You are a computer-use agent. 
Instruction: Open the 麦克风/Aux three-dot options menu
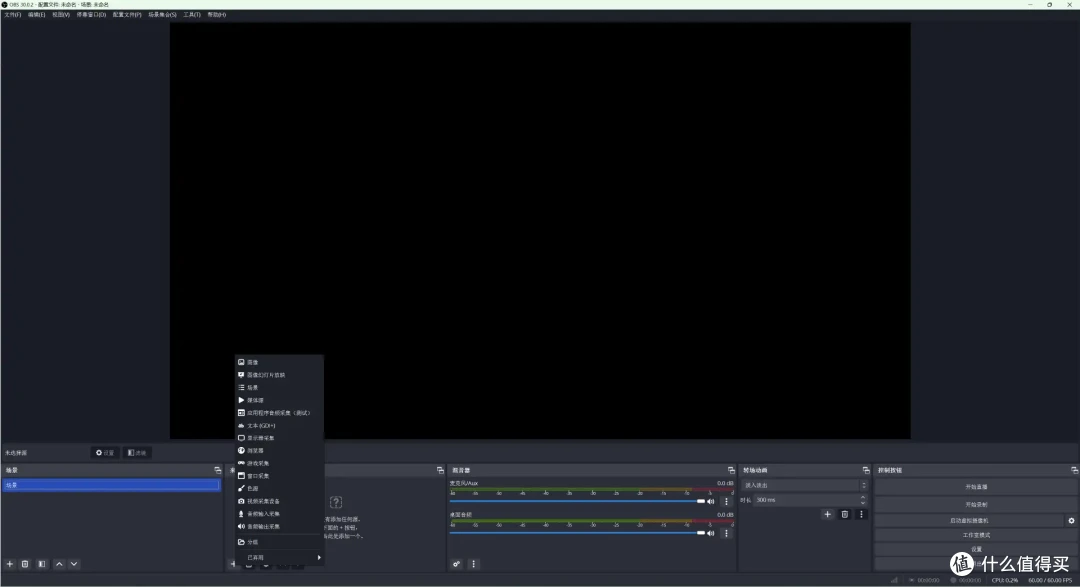(726, 502)
